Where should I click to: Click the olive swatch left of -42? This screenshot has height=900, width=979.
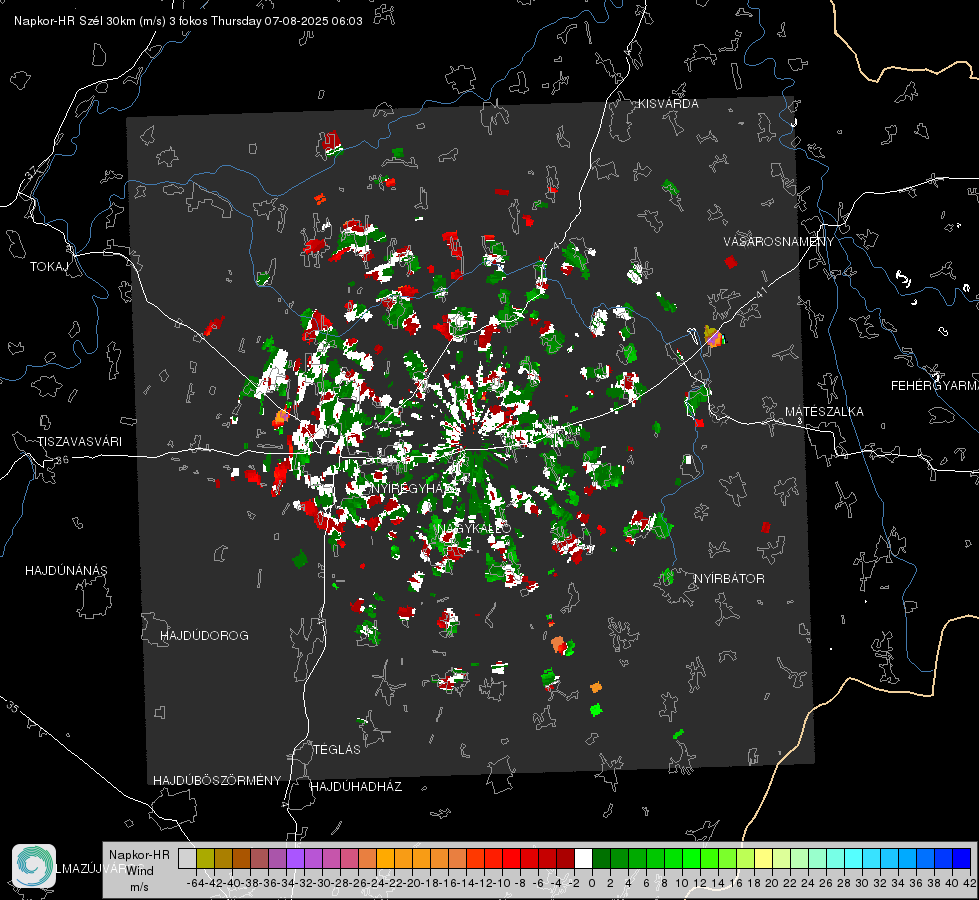click(x=205, y=858)
